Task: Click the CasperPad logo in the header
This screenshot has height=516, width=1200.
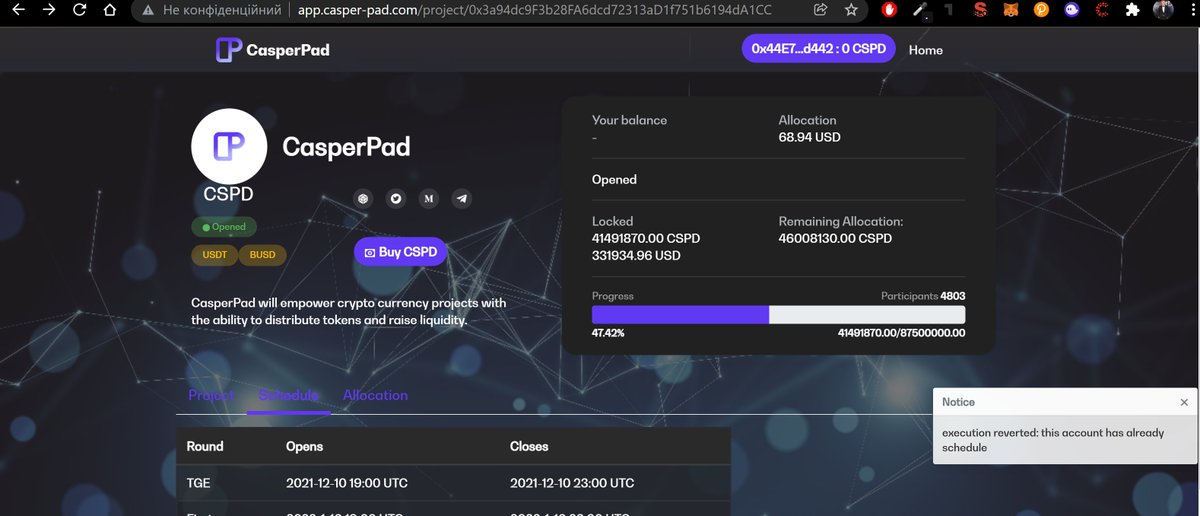Action: point(273,49)
